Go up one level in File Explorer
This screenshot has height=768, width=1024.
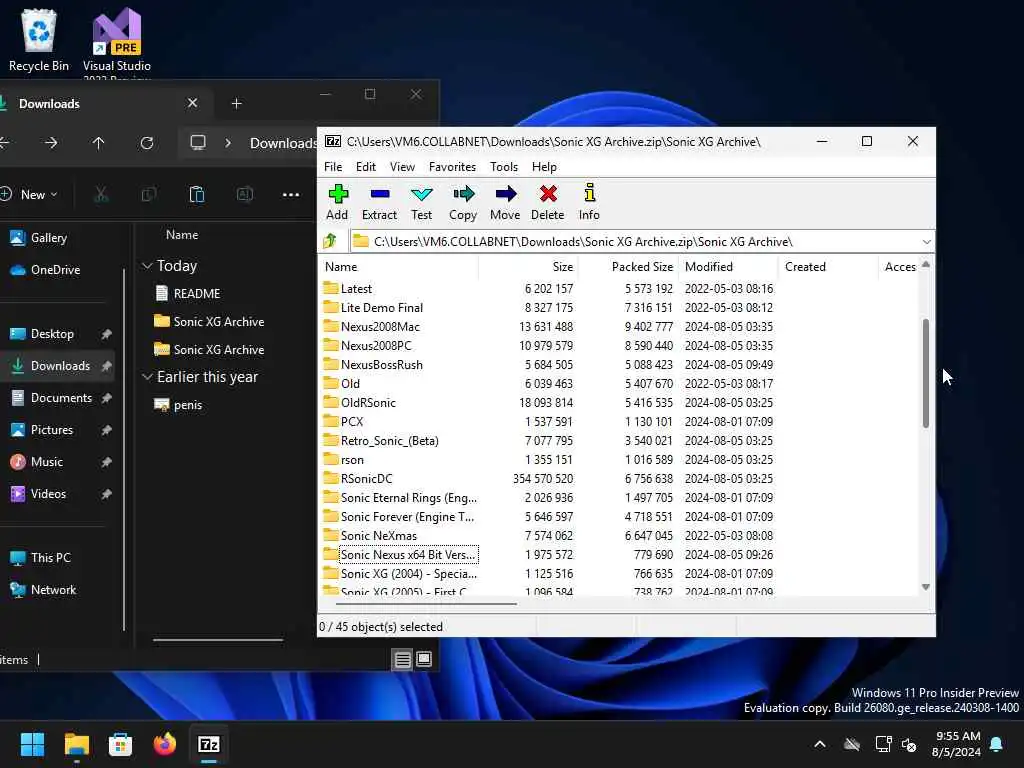point(99,142)
